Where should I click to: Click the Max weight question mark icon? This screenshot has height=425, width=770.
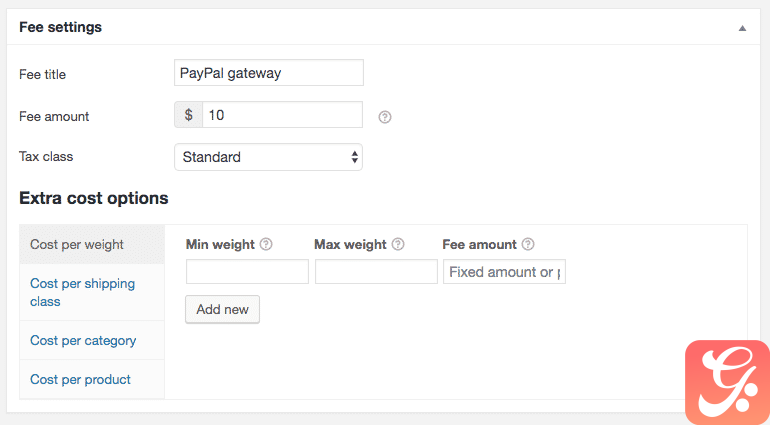[x=398, y=244]
